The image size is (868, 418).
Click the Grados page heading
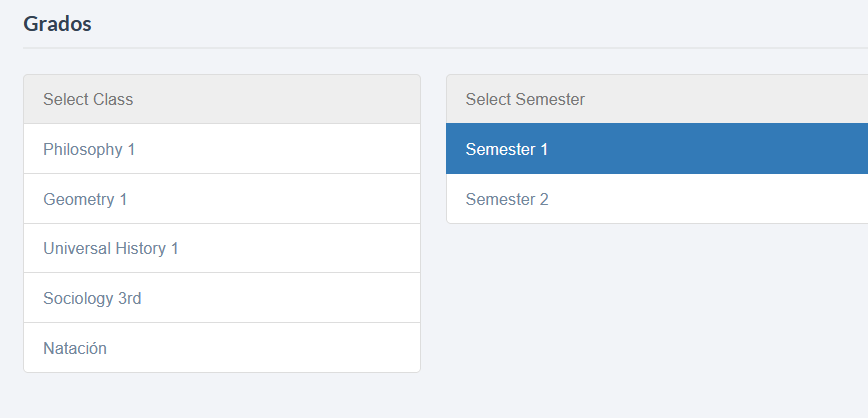coord(57,23)
